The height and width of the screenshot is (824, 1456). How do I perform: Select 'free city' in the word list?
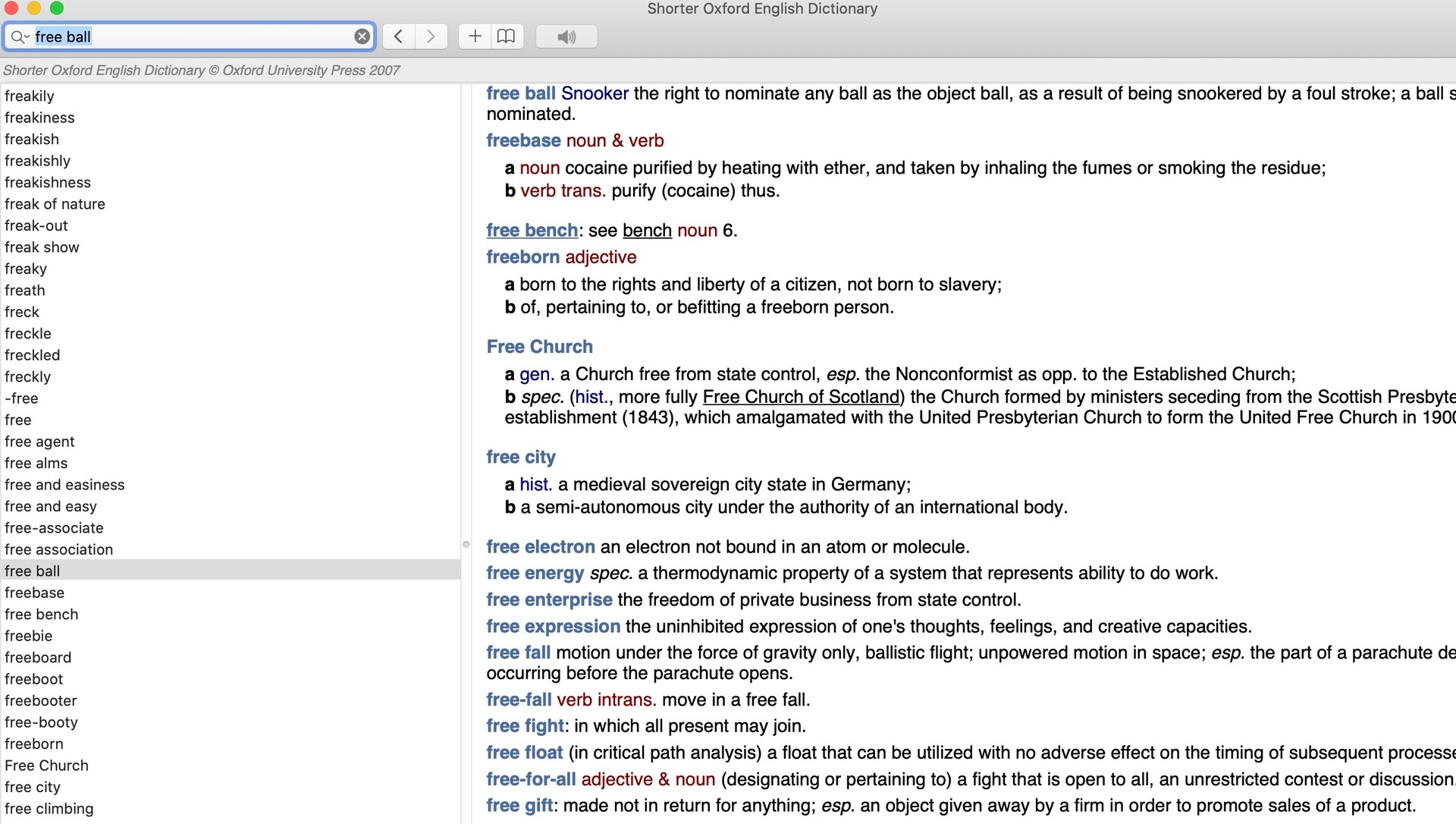tap(231, 788)
